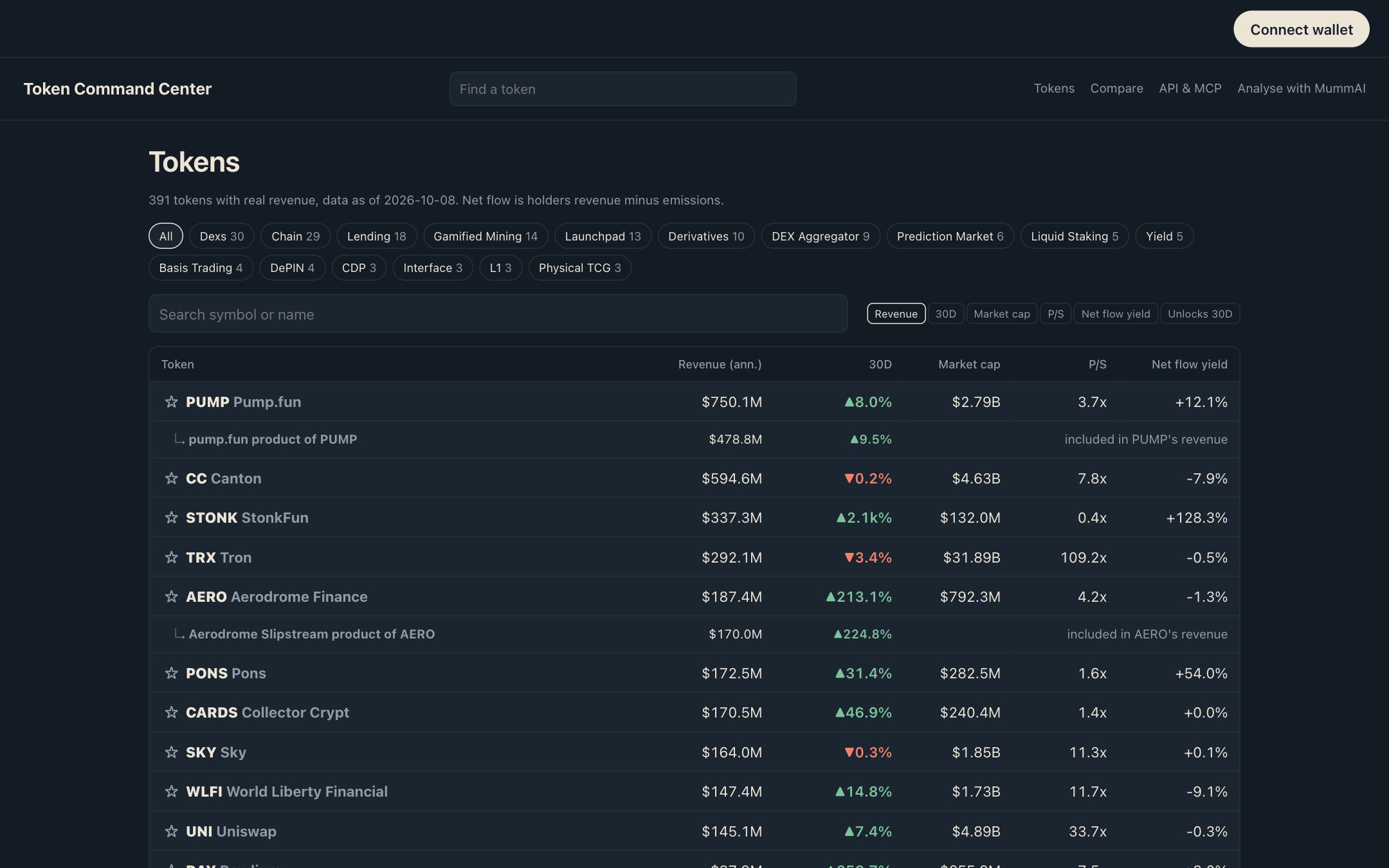The image size is (1389, 868).
Task: Sort by Net flow yield tab
Action: tap(1116, 314)
